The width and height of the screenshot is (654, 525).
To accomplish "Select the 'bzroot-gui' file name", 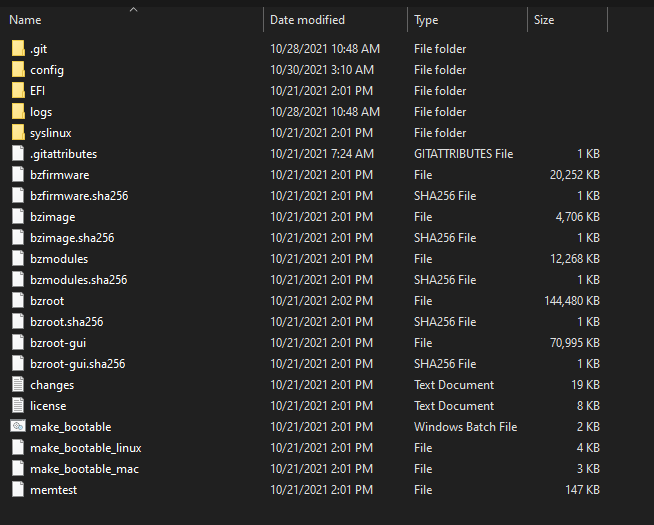I will click(58, 343).
